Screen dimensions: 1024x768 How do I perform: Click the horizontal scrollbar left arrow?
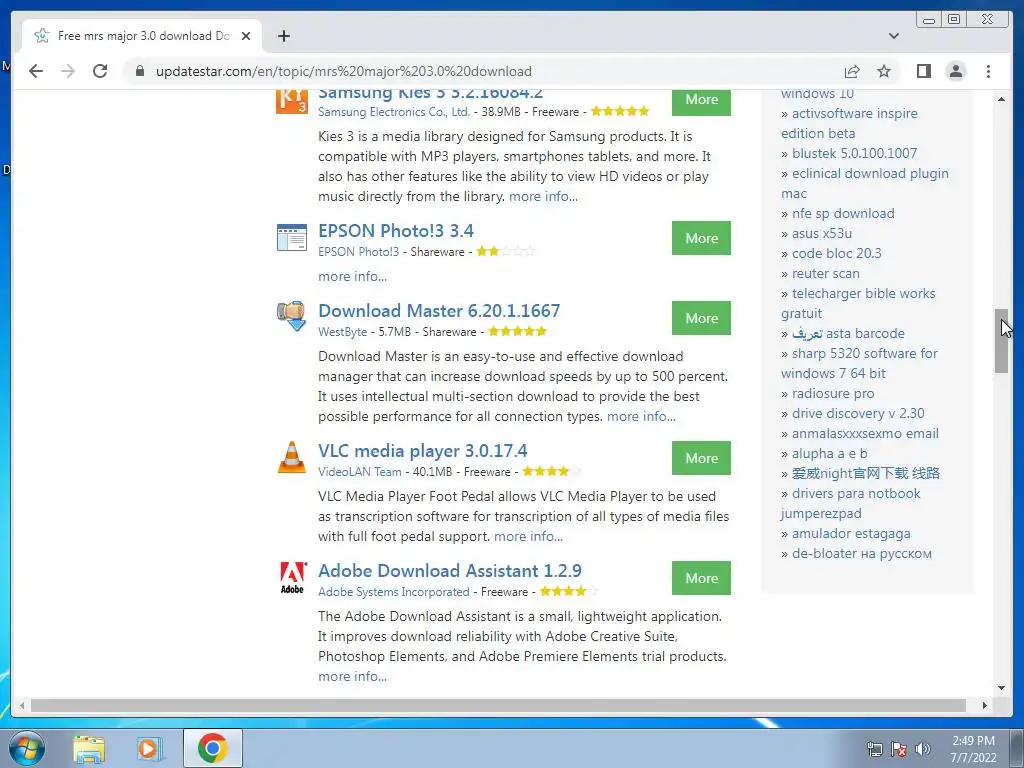click(22, 705)
